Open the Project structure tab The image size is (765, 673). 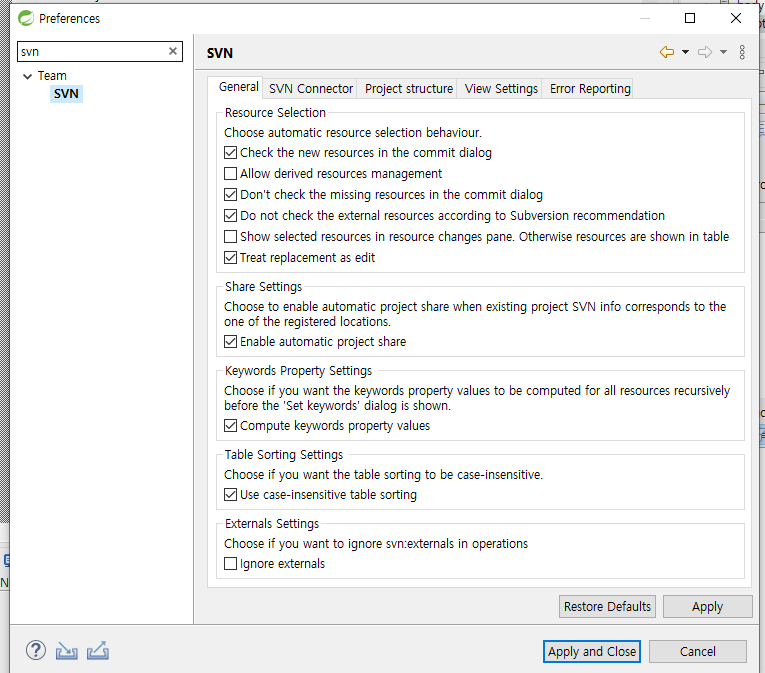[x=409, y=89]
